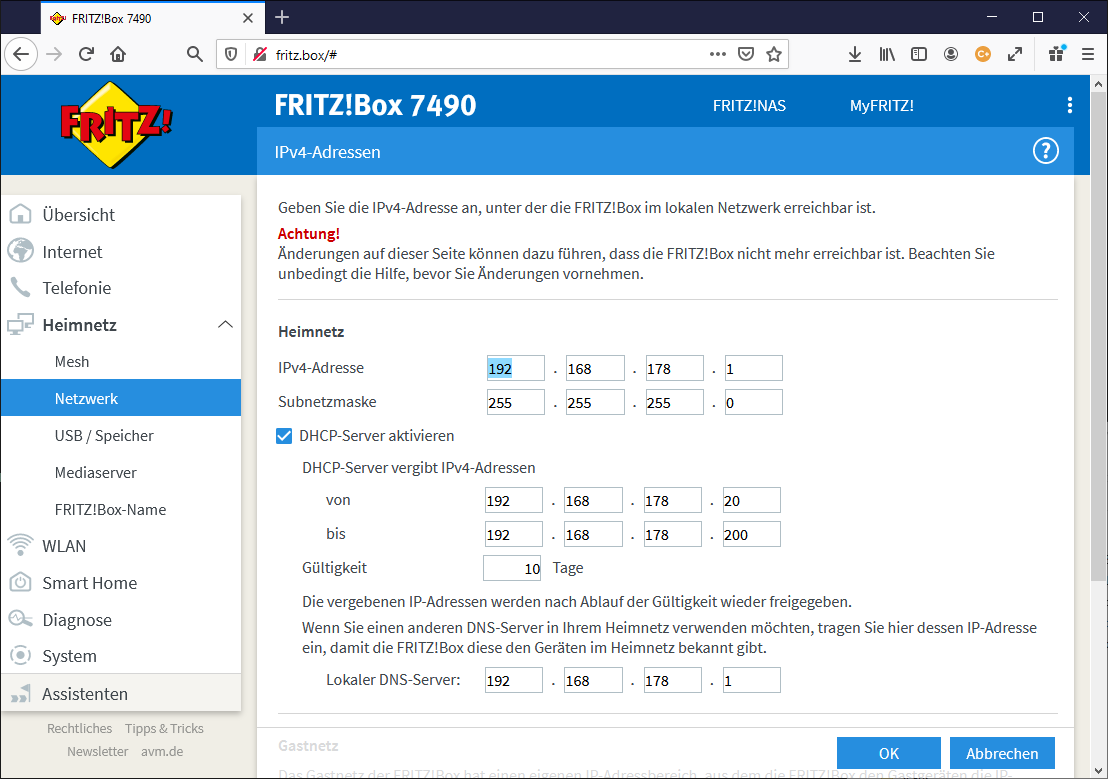
Task: Click the browser forward arrow
Action: pos(54,54)
